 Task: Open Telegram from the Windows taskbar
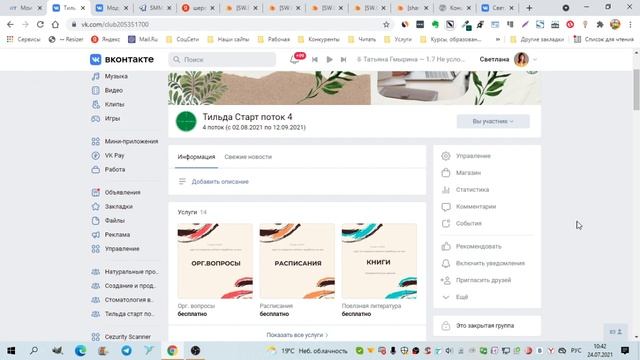[x=126, y=350]
